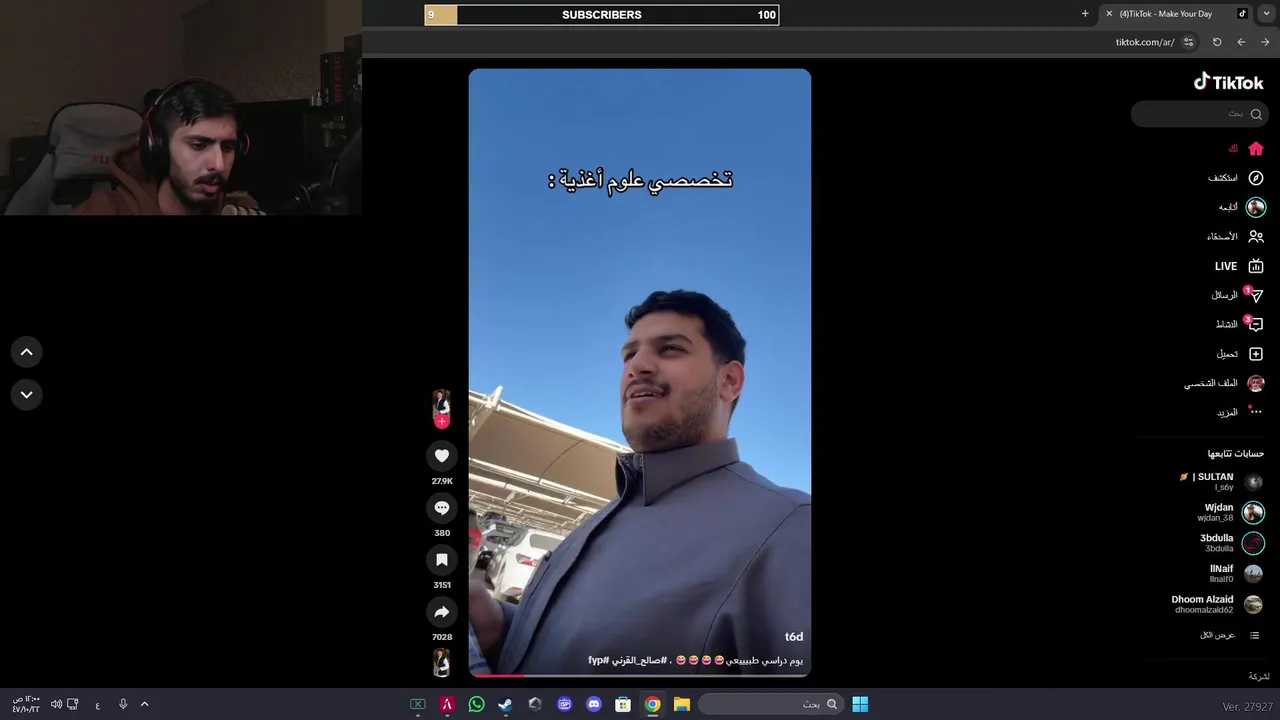Open the Friends people icon
Screen dimensions: 1280x720
pyautogui.click(x=1256, y=237)
